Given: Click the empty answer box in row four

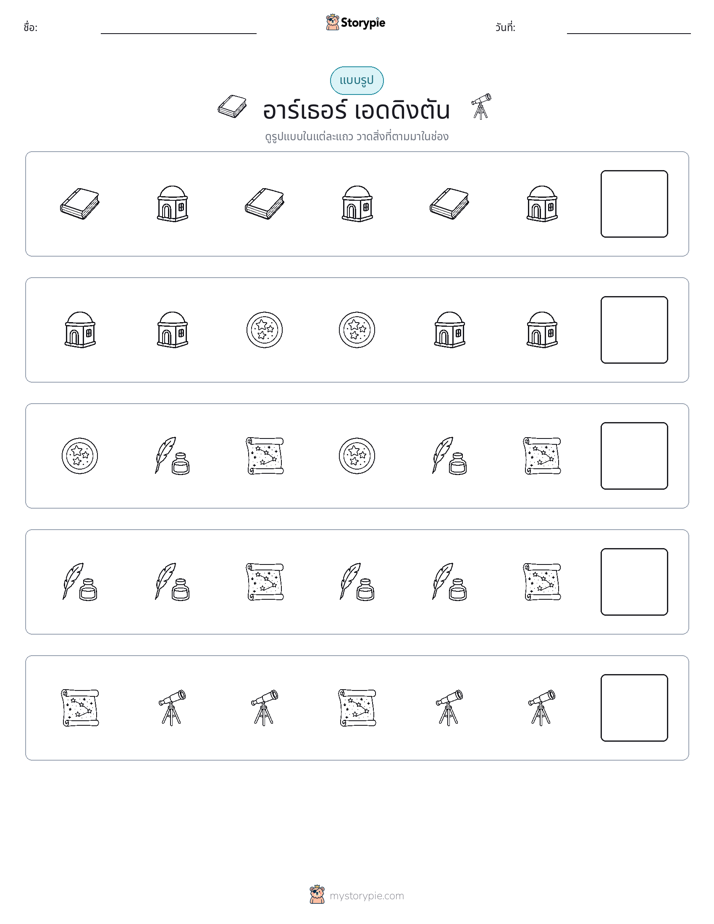Looking at the screenshot, I should [x=634, y=582].
